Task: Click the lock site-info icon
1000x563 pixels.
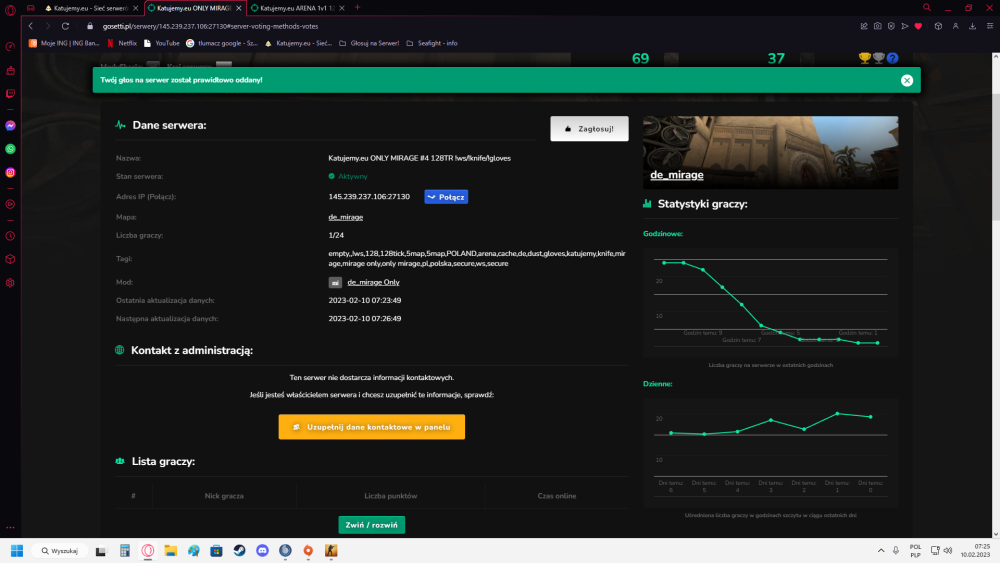Action: pos(90,26)
